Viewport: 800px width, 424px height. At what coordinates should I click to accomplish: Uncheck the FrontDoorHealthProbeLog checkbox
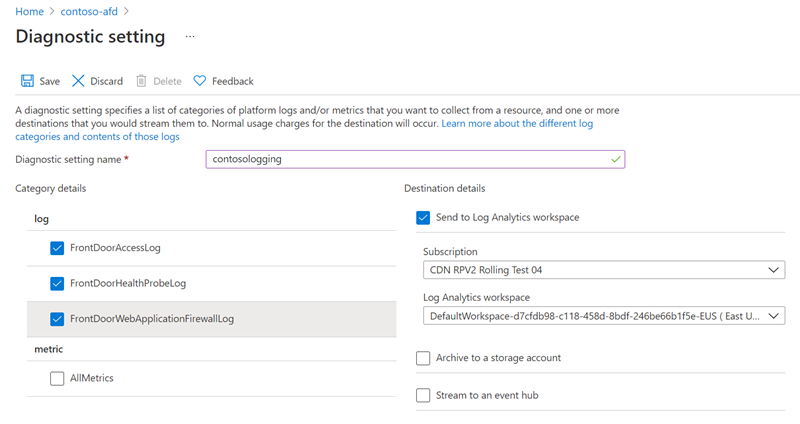pyautogui.click(x=57, y=284)
